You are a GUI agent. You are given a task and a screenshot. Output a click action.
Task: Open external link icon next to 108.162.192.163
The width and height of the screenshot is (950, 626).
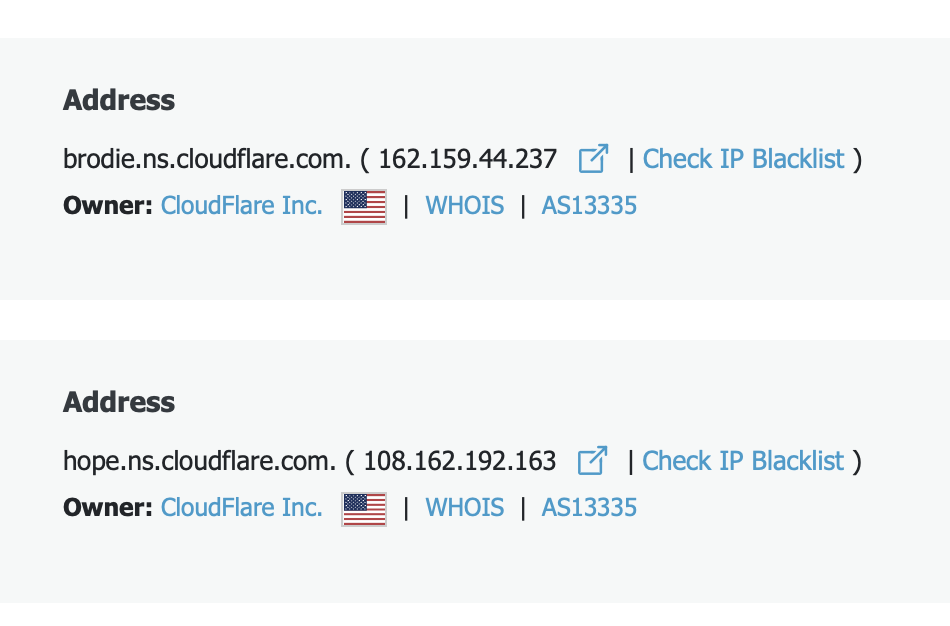click(593, 460)
